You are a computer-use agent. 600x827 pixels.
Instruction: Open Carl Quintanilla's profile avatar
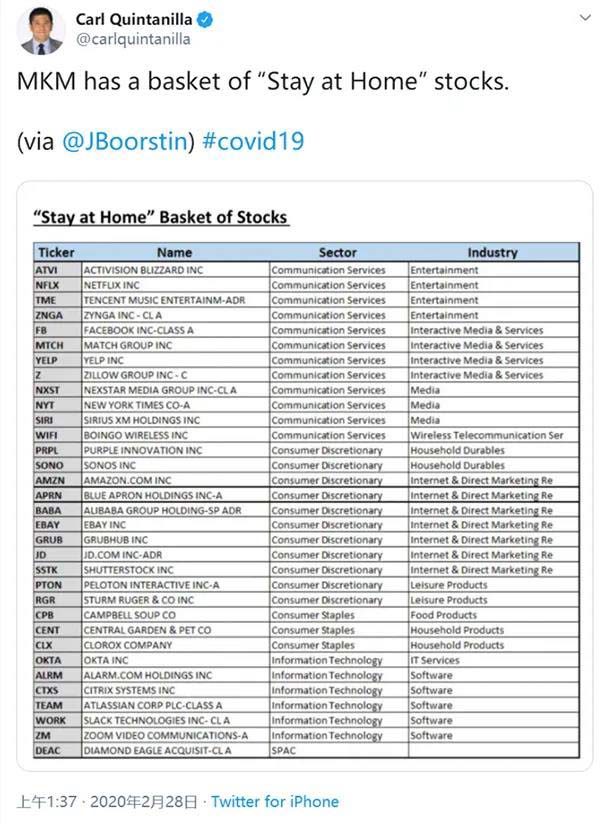coord(38,31)
